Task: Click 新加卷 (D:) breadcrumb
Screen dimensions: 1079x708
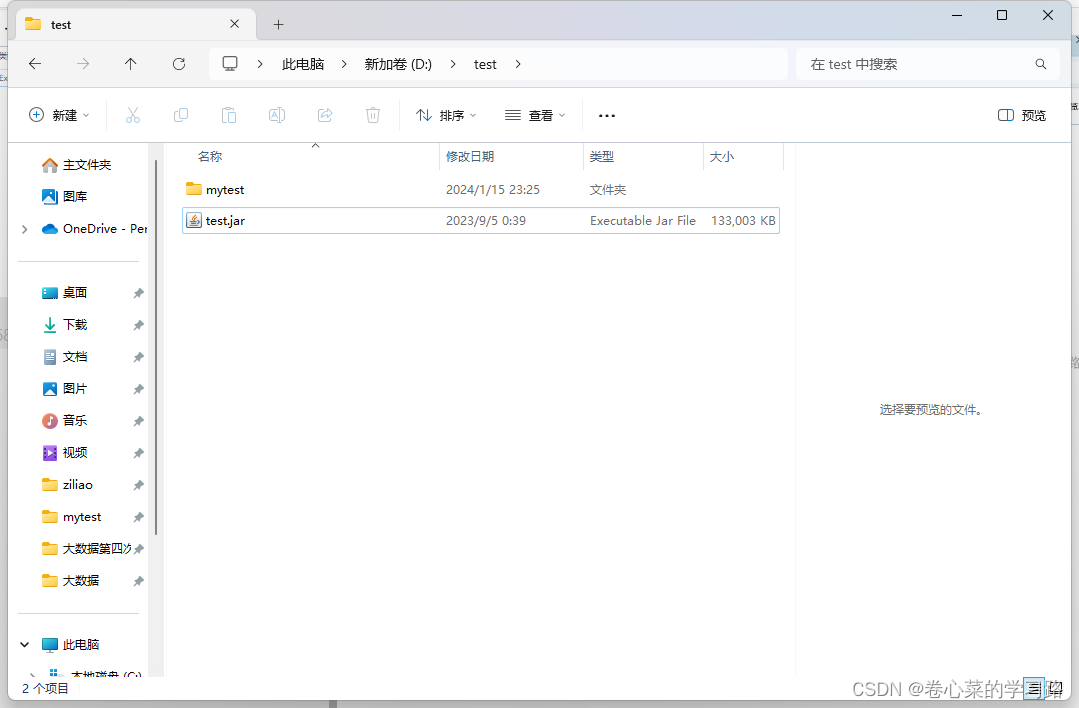Action: [398, 64]
